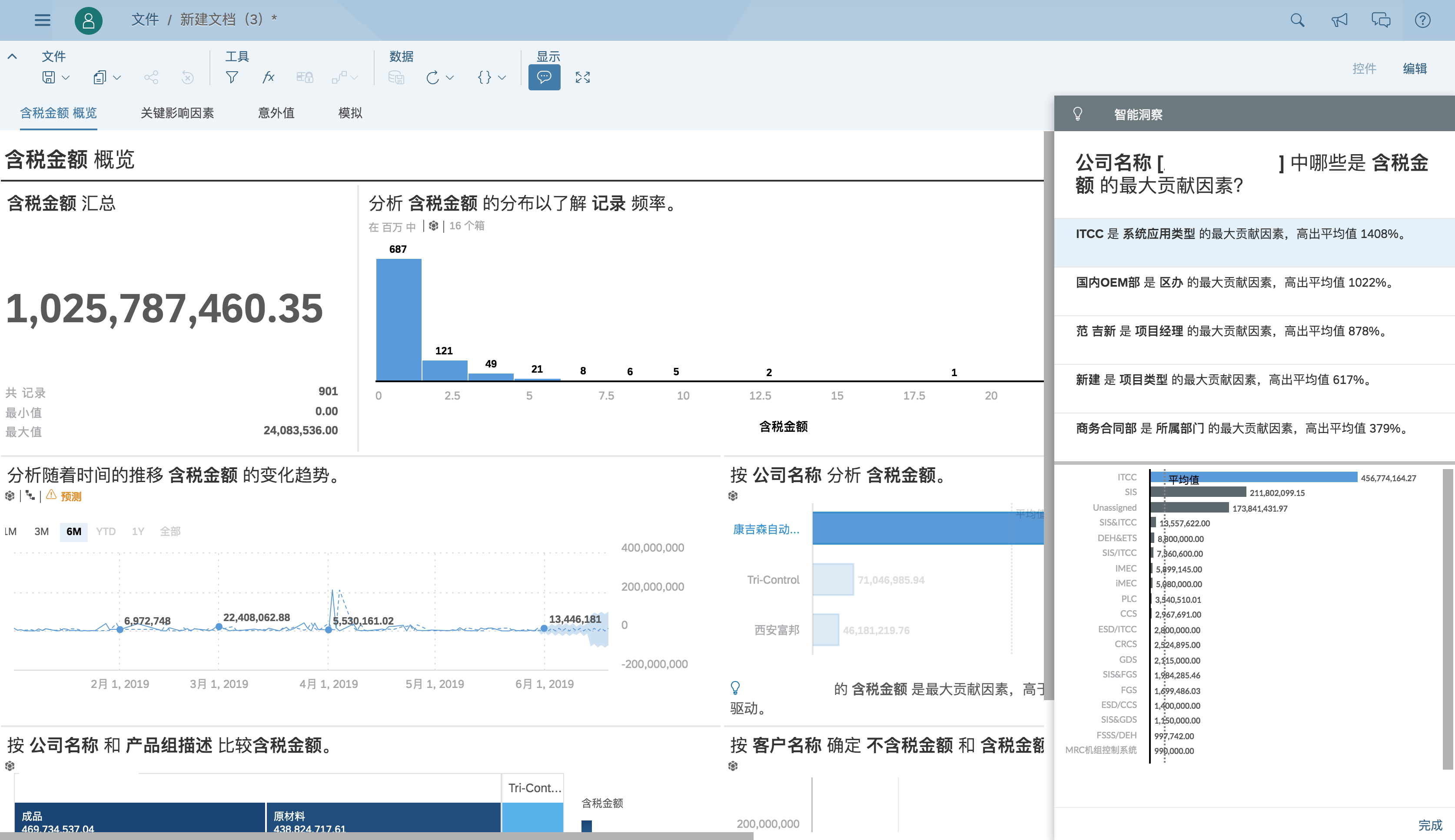Image resolution: width=1455 pixels, height=840 pixels.
Task: Click the linked analysis tool icon
Action: [339, 77]
